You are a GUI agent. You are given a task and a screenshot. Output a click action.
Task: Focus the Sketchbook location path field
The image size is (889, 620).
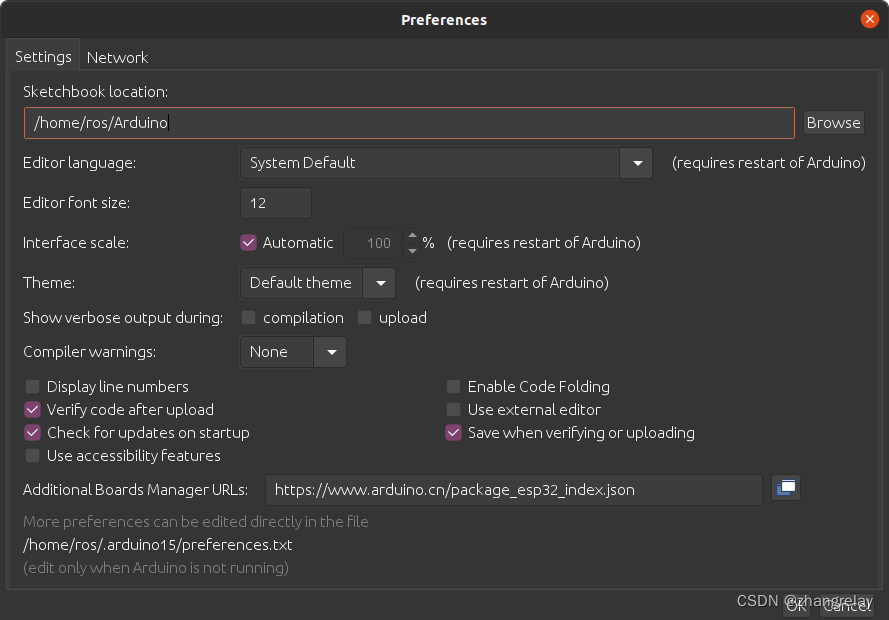[409, 123]
